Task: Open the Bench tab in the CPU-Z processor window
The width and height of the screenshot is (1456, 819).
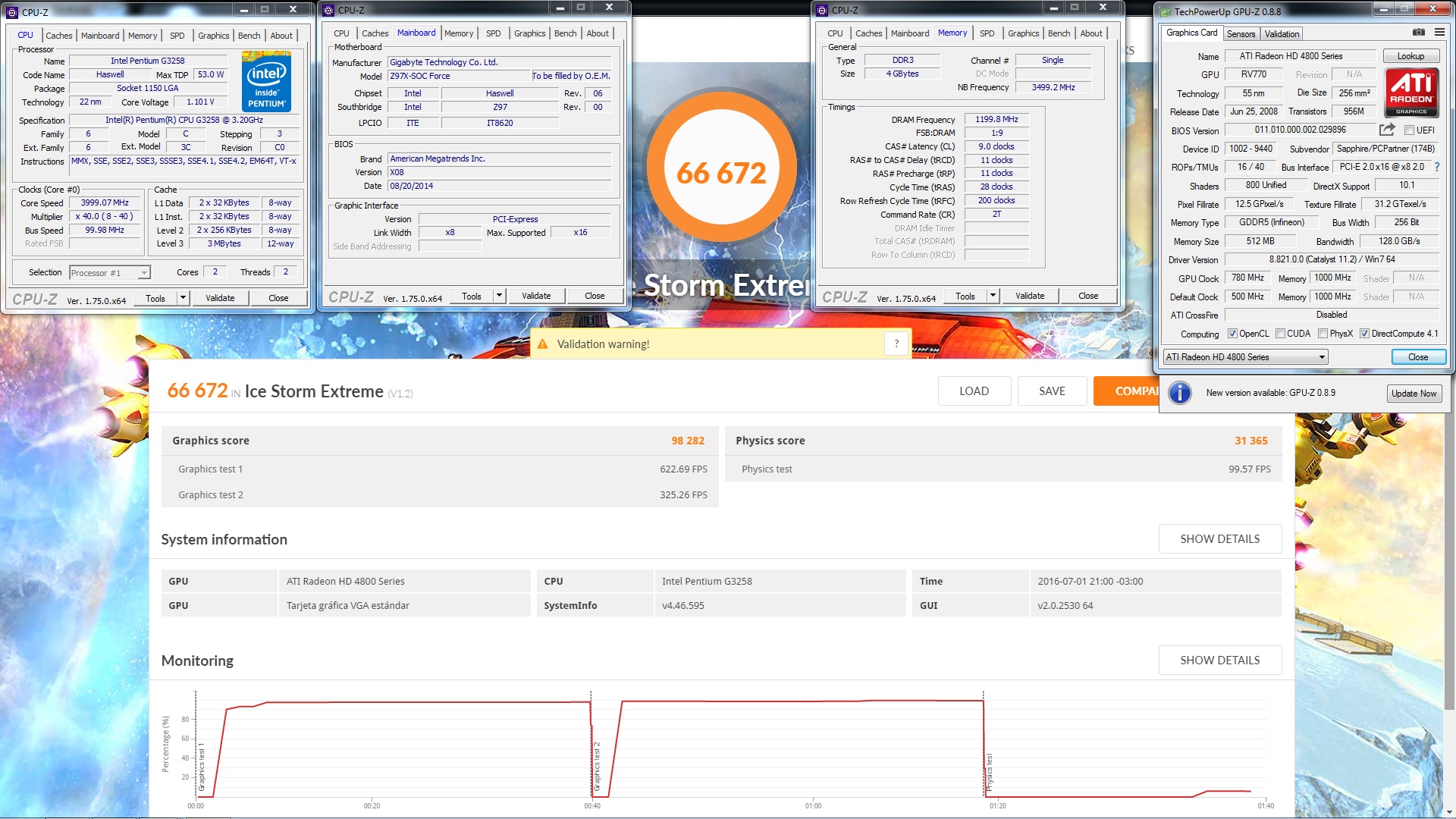Action: (x=249, y=36)
